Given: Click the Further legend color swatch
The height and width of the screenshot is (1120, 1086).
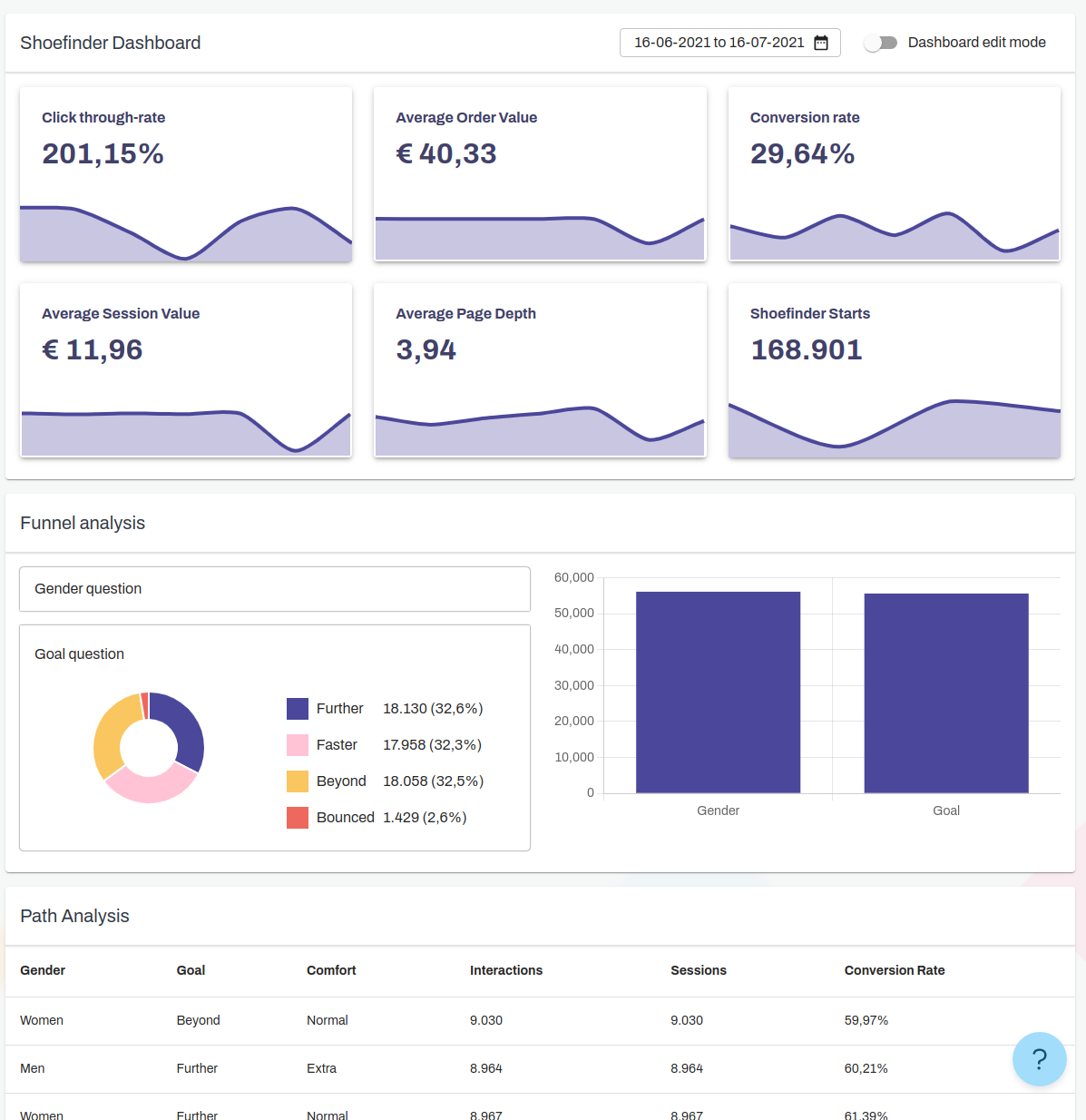Looking at the screenshot, I should coord(298,709).
